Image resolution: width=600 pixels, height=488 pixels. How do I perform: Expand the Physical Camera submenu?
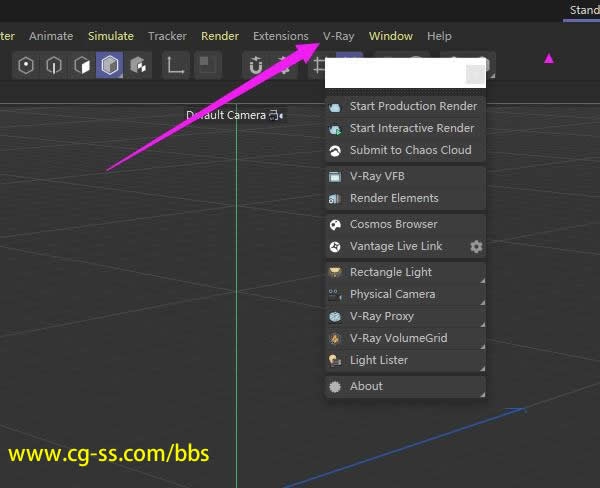click(x=482, y=300)
